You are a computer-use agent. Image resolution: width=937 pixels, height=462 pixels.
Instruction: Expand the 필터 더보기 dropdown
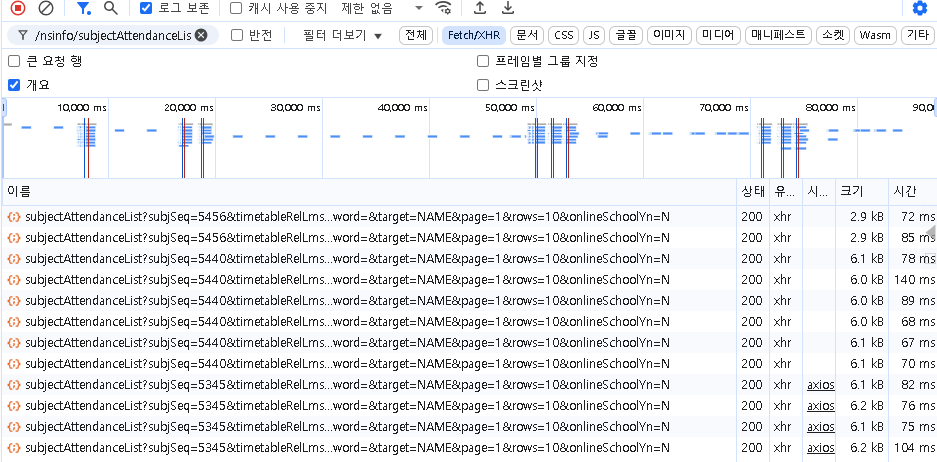(x=343, y=35)
